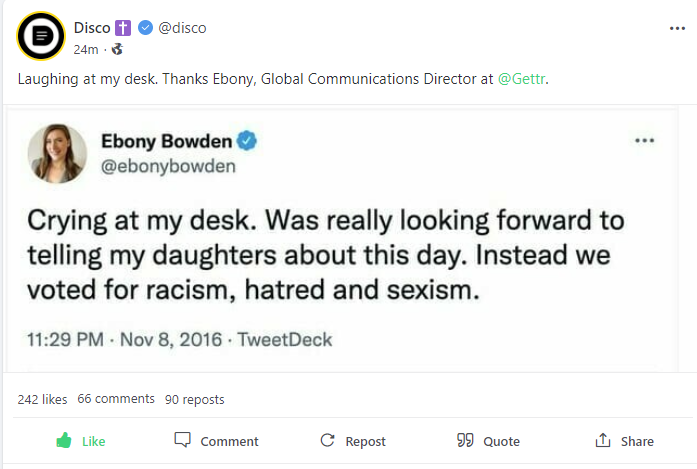This screenshot has width=697, height=469.
Task: Click the Share upload icon
Action: tap(602, 440)
